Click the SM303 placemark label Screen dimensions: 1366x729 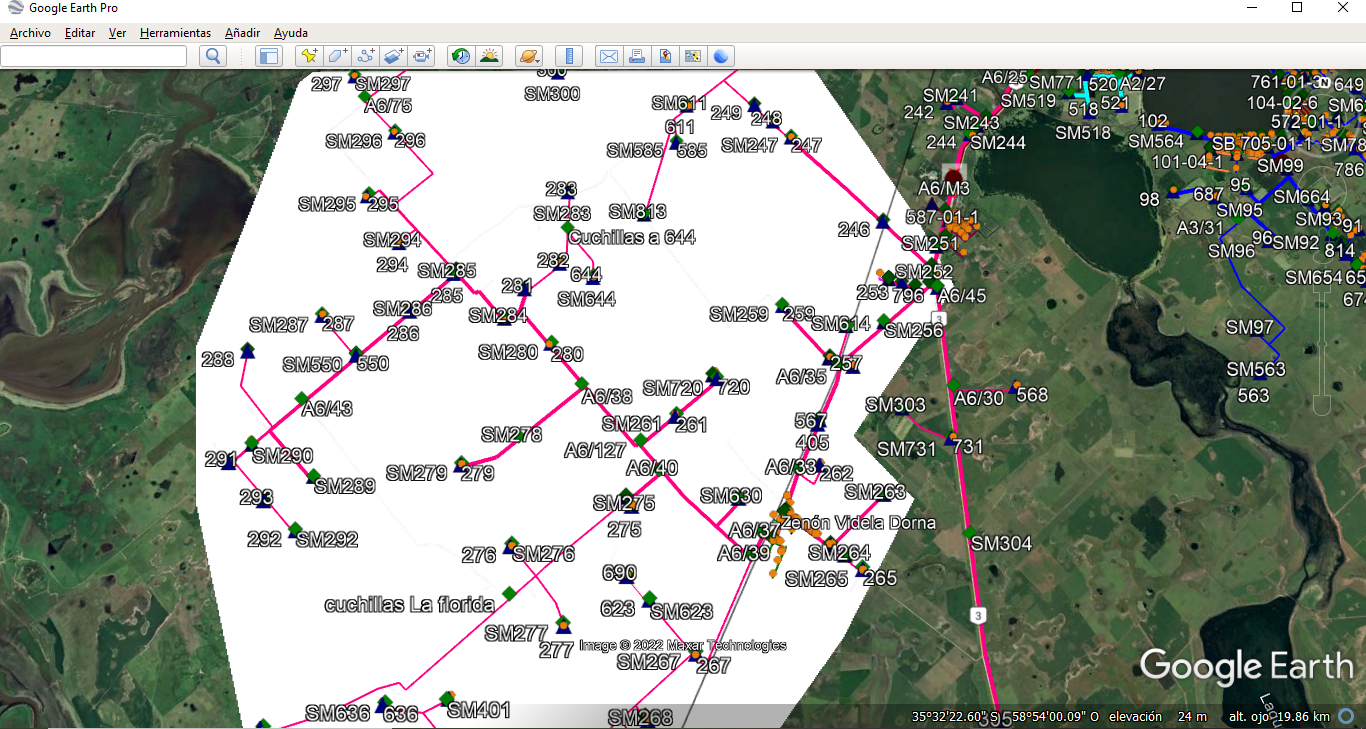pyautogui.click(x=896, y=405)
